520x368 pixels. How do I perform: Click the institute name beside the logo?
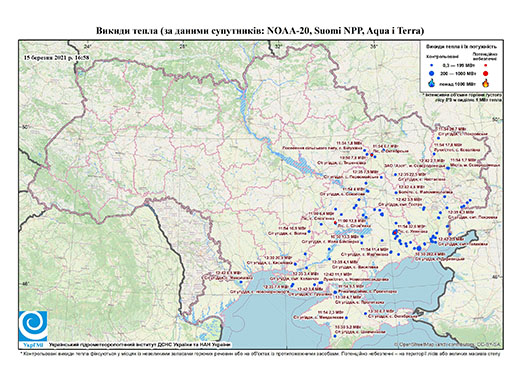pyautogui.click(x=140, y=344)
